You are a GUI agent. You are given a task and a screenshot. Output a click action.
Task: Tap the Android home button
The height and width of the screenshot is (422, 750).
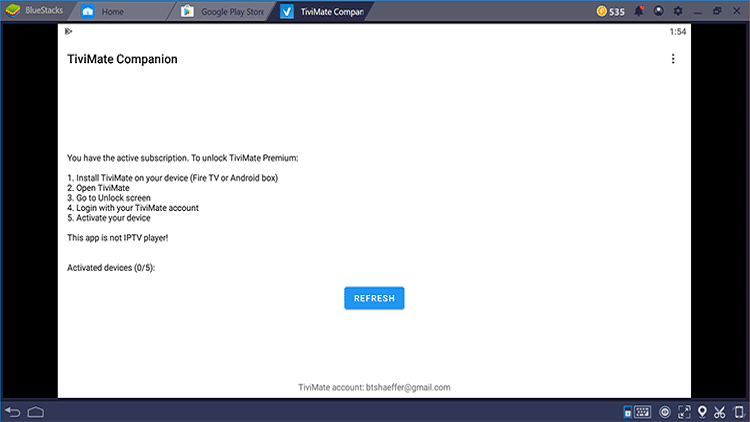point(36,412)
